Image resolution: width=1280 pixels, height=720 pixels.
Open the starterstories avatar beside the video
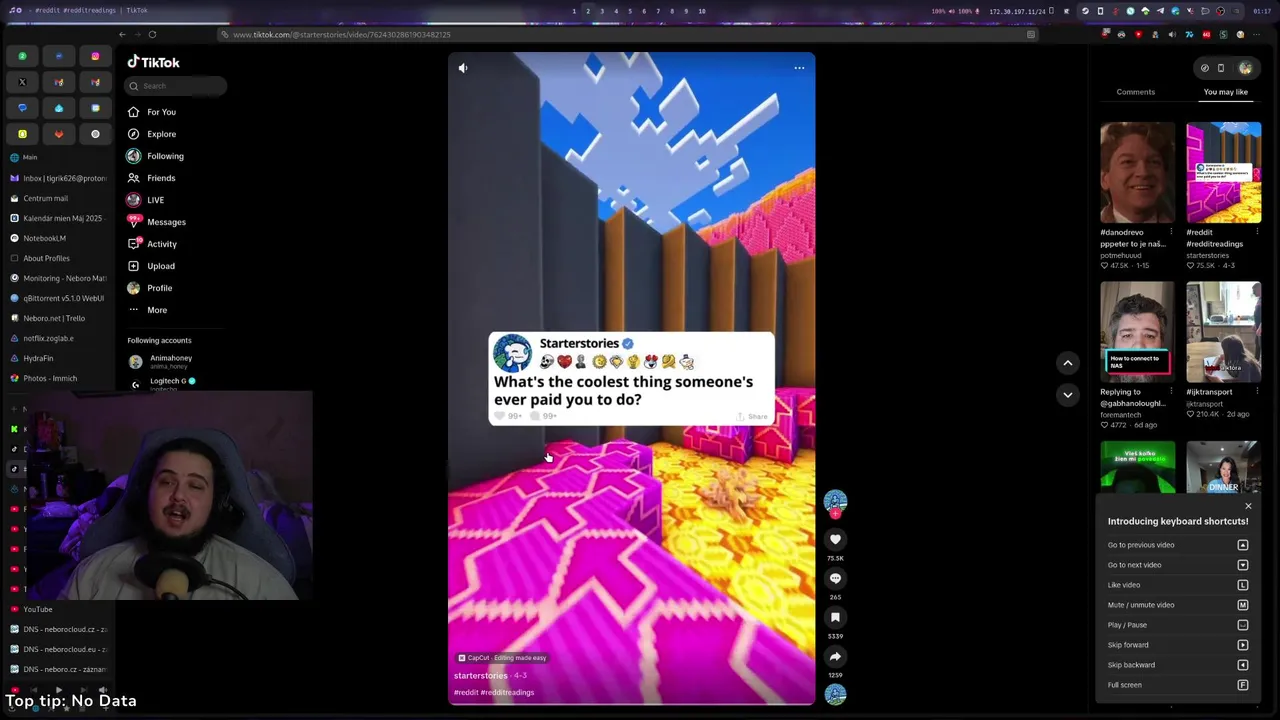pyautogui.click(x=835, y=500)
